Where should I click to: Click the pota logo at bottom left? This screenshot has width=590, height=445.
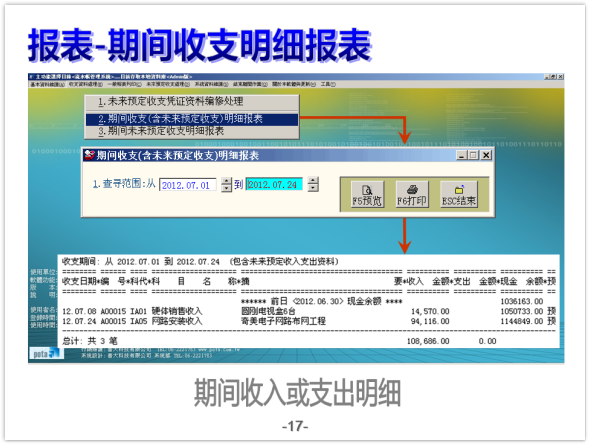pyautogui.click(x=46, y=354)
